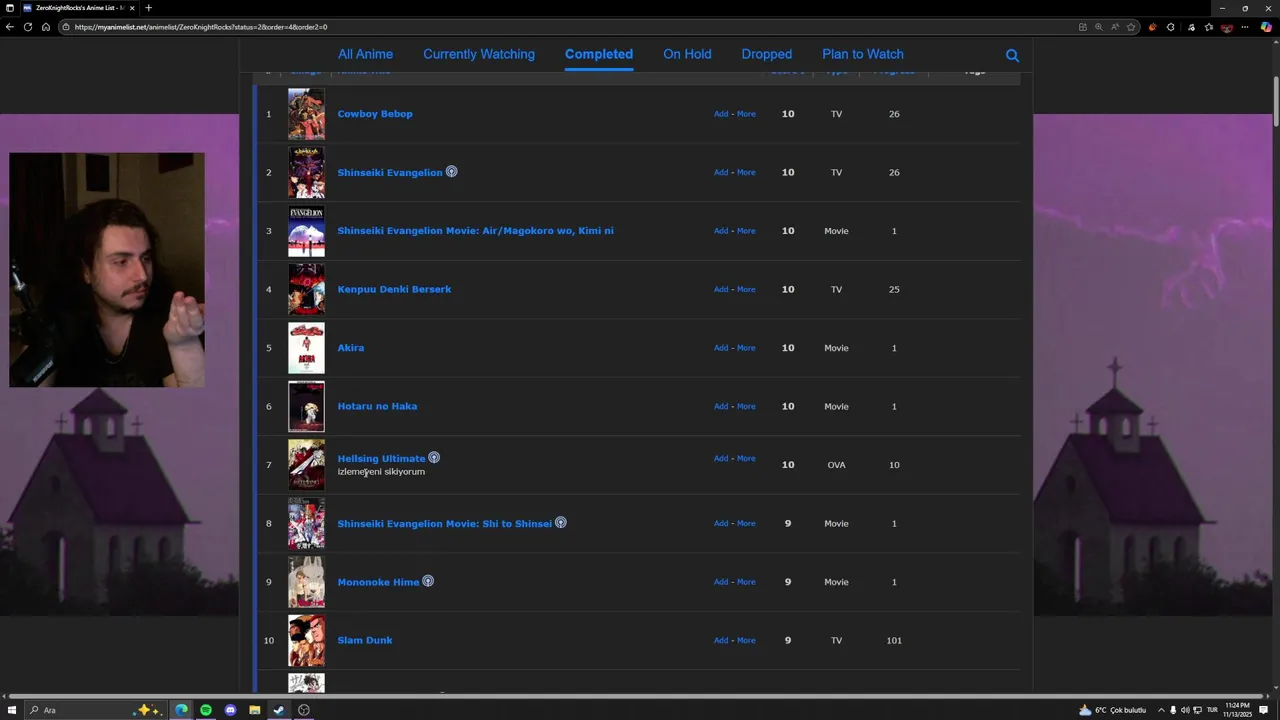Screen dimensions: 1280x720
Task: Add this page to favorites via star icon
Action: pyautogui.click(x=1131, y=27)
